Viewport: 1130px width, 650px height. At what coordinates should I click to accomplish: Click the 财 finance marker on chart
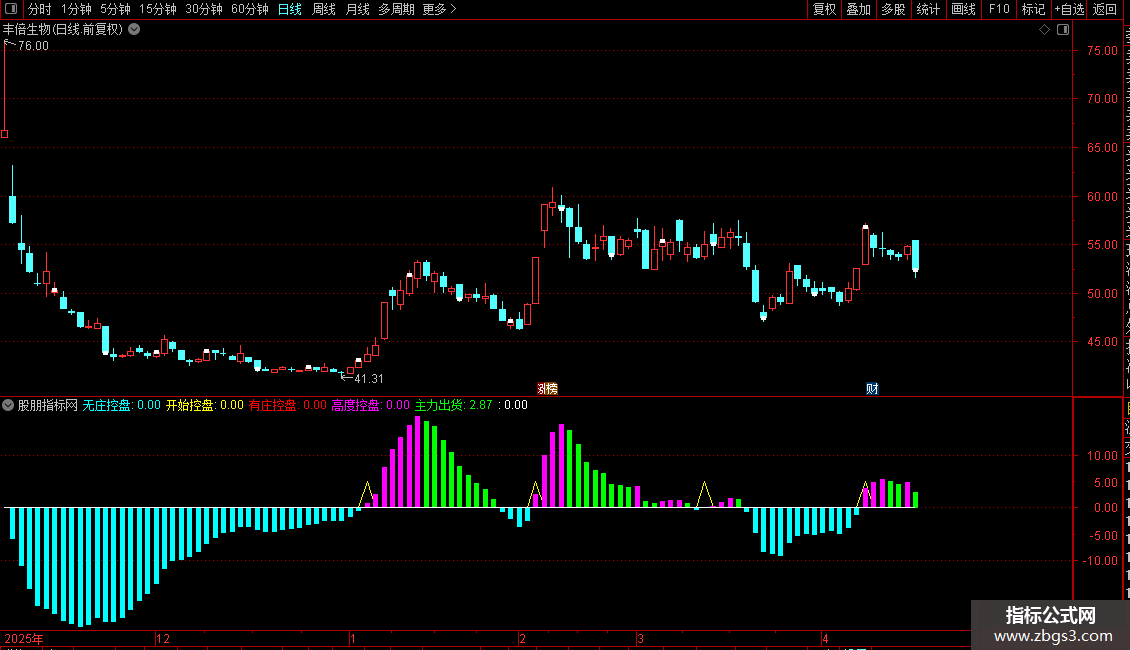pos(872,389)
